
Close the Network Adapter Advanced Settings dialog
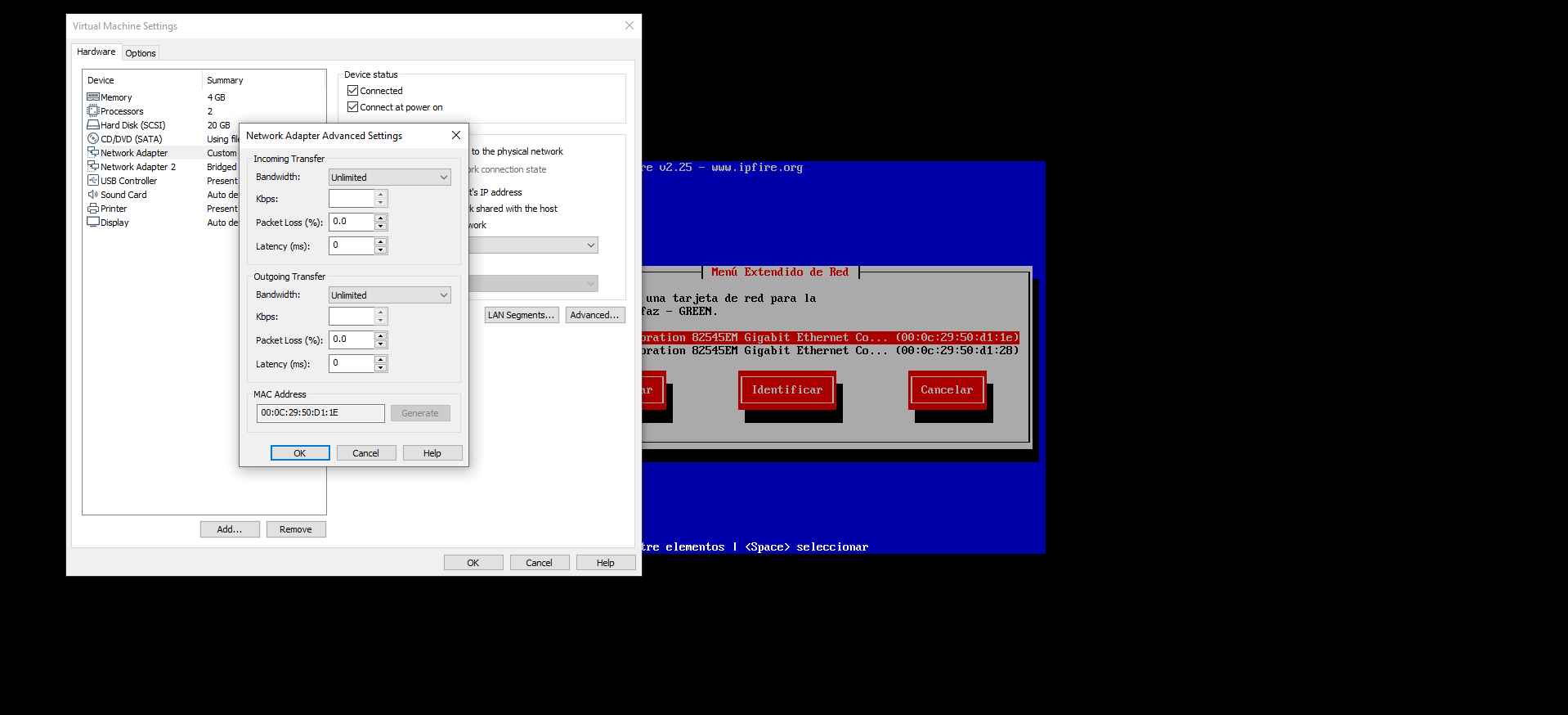click(x=456, y=135)
